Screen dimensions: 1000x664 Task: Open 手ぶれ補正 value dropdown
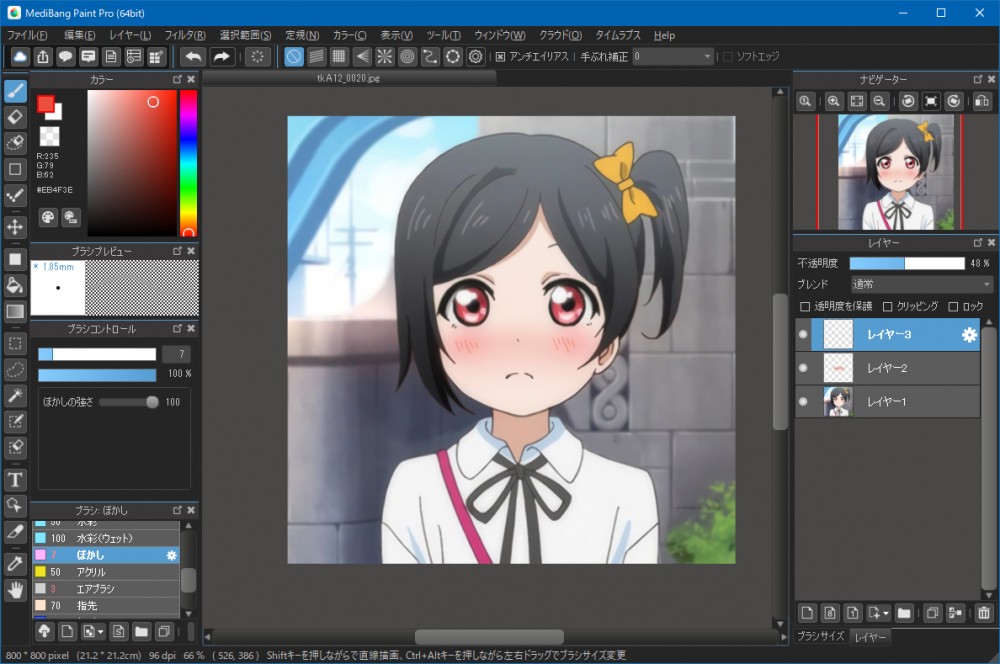click(x=673, y=57)
